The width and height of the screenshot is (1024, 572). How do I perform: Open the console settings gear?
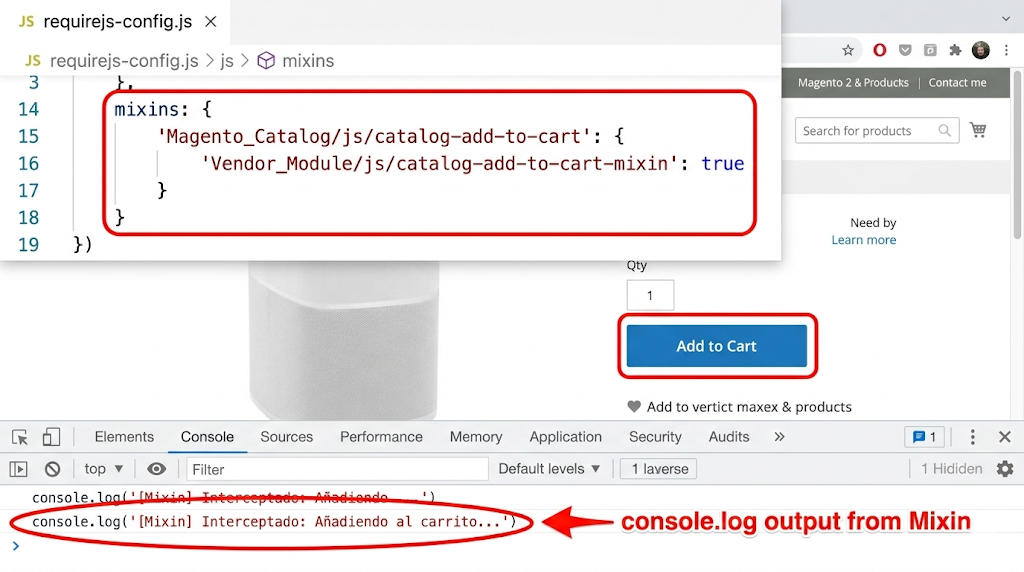pyautogui.click(x=1004, y=469)
